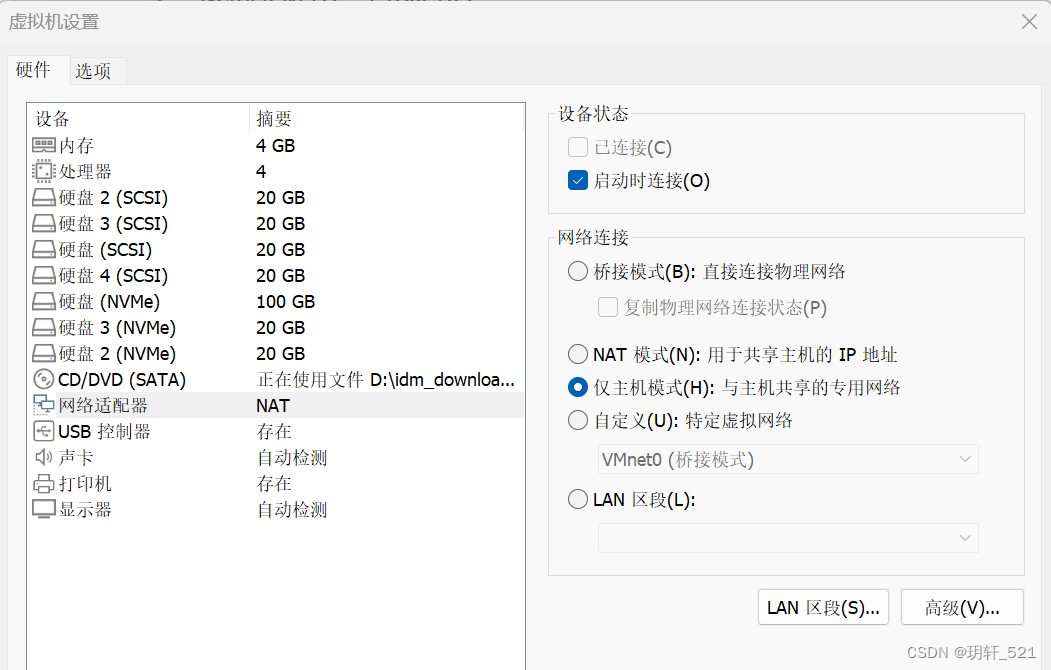Screen dimensions: 1051x670
Task: Click the 声卡 row label
Action: pos(76,458)
